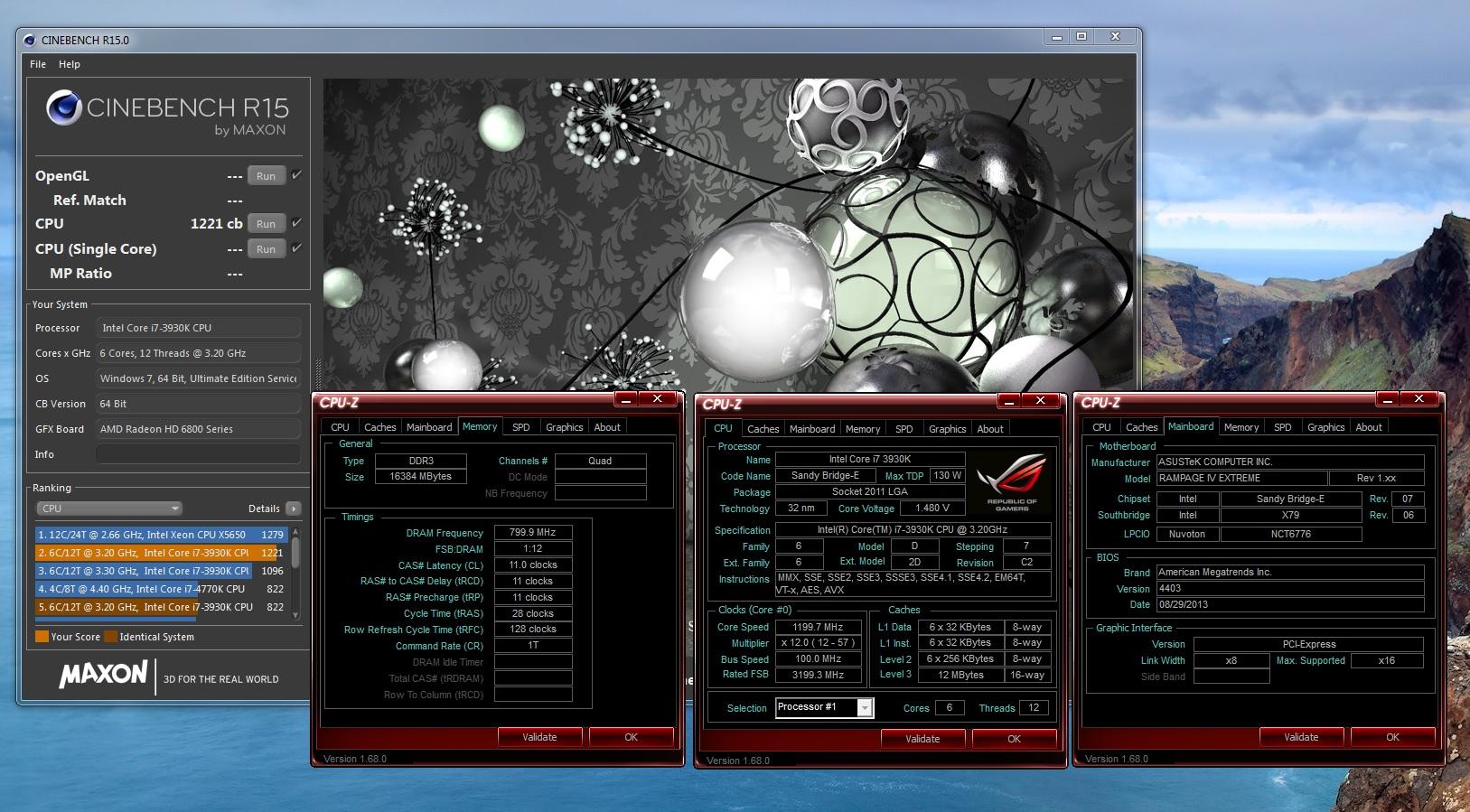Select CPU tab in Memory CPU-Z window
1470x812 pixels.
(x=340, y=427)
